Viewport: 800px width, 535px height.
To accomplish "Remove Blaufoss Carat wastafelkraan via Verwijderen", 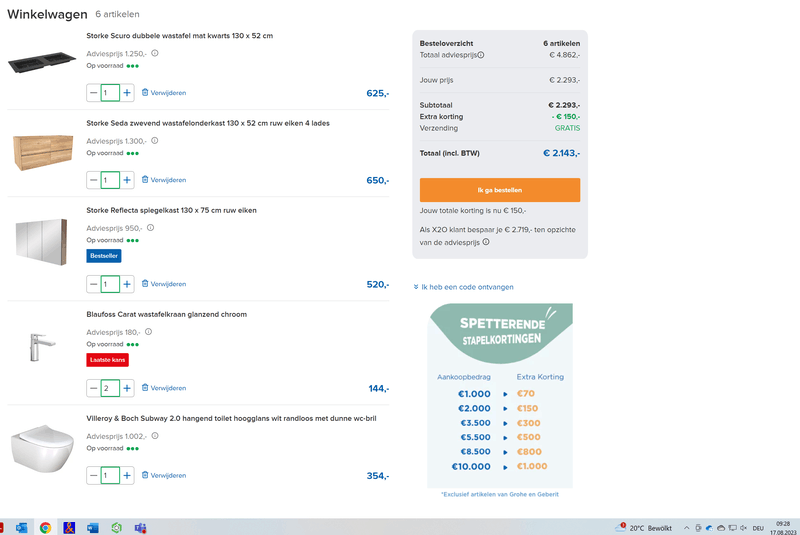I will 164,388.
